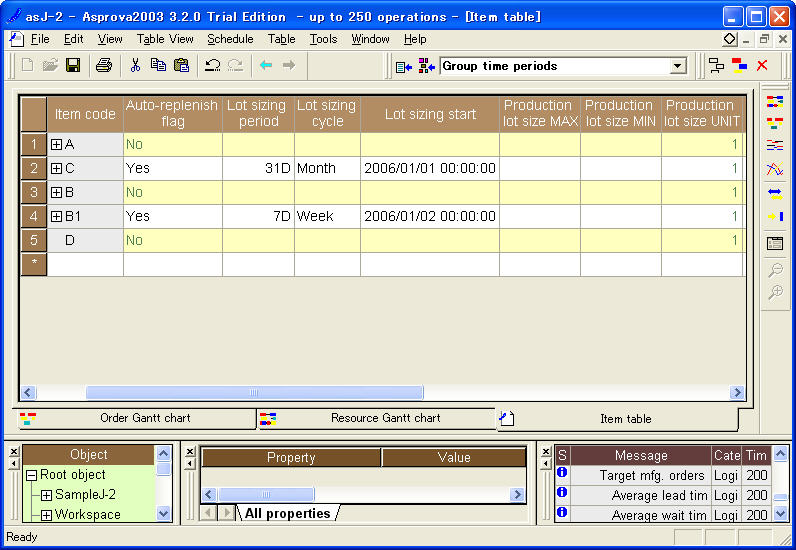Click the Forward navigation arrow

pyautogui.click(x=289, y=66)
